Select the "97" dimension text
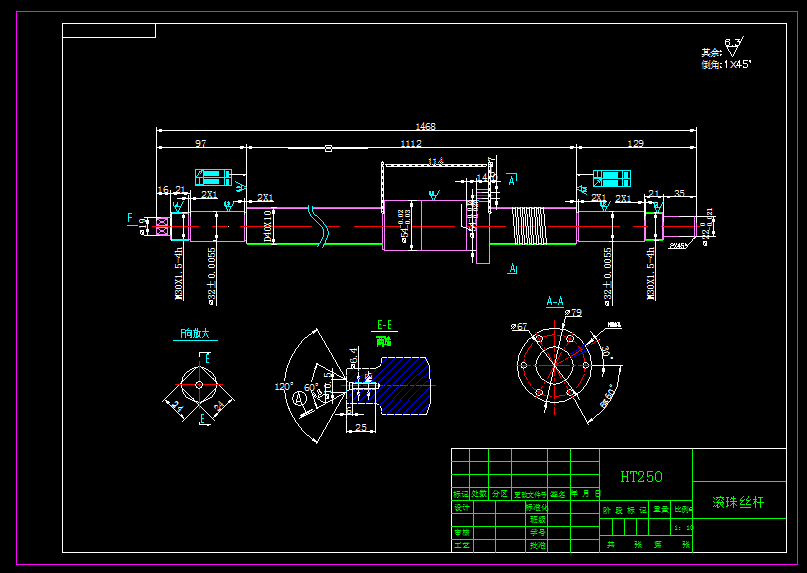This screenshot has width=807, height=573. pyautogui.click(x=201, y=143)
